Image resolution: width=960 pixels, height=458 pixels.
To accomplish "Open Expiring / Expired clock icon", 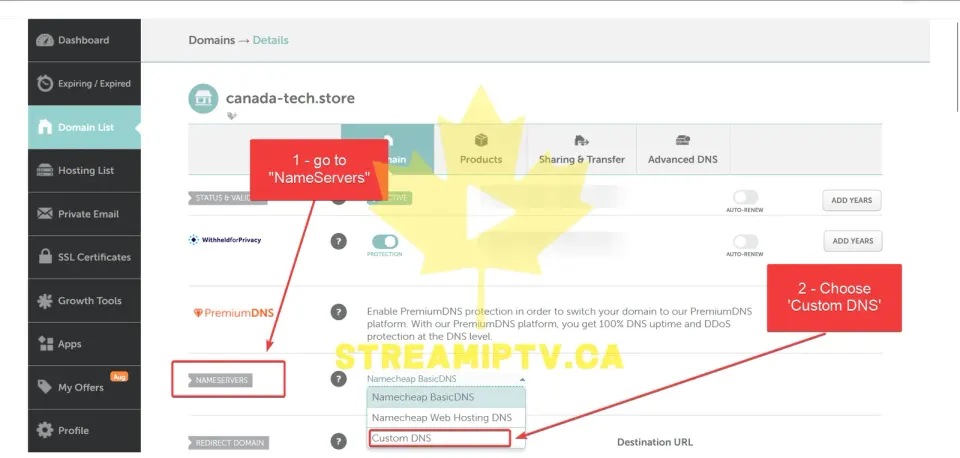I will 45,83.
